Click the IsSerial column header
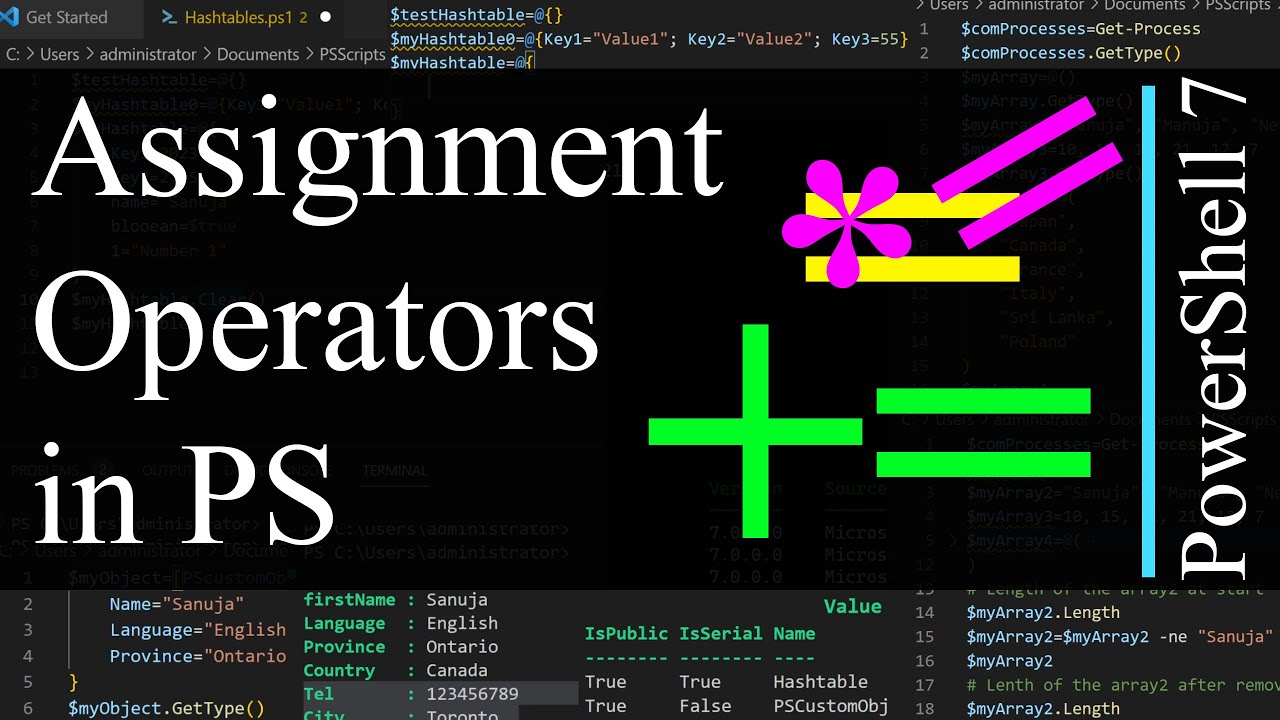Image resolution: width=1280 pixels, height=720 pixels. [721, 633]
